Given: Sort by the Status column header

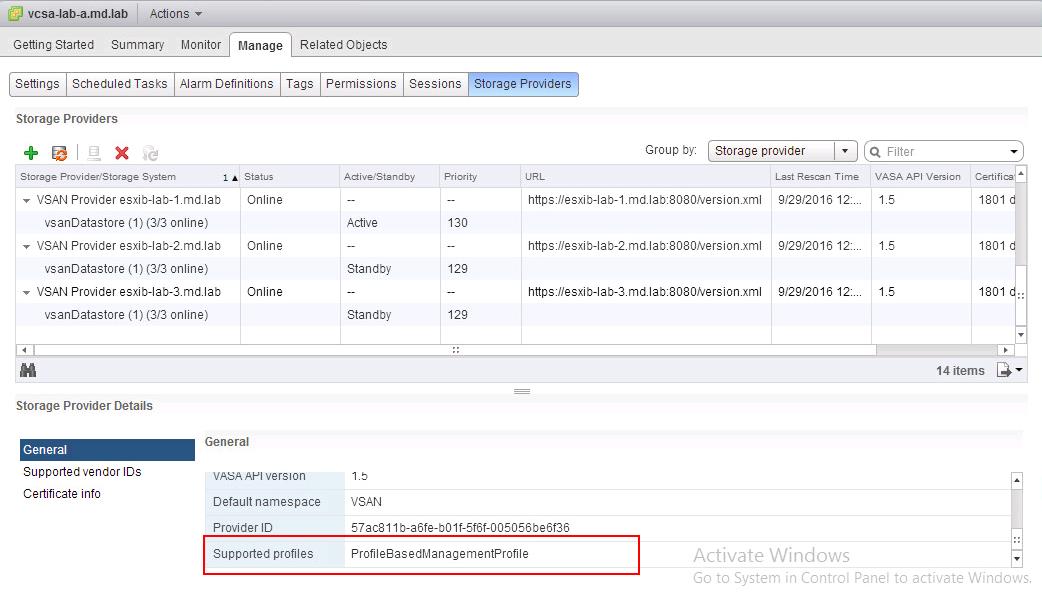Looking at the screenshot, I should (x=288, y=177).
